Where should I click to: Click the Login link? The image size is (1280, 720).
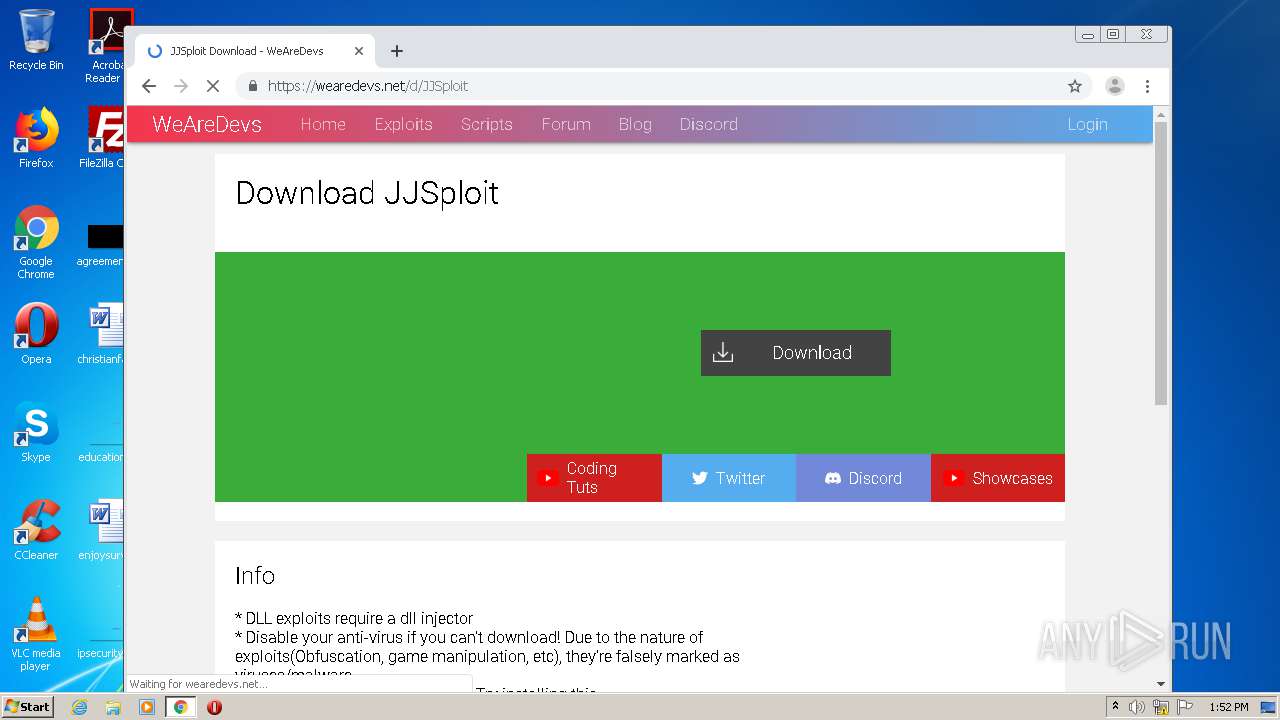[x=1087, y=124]
